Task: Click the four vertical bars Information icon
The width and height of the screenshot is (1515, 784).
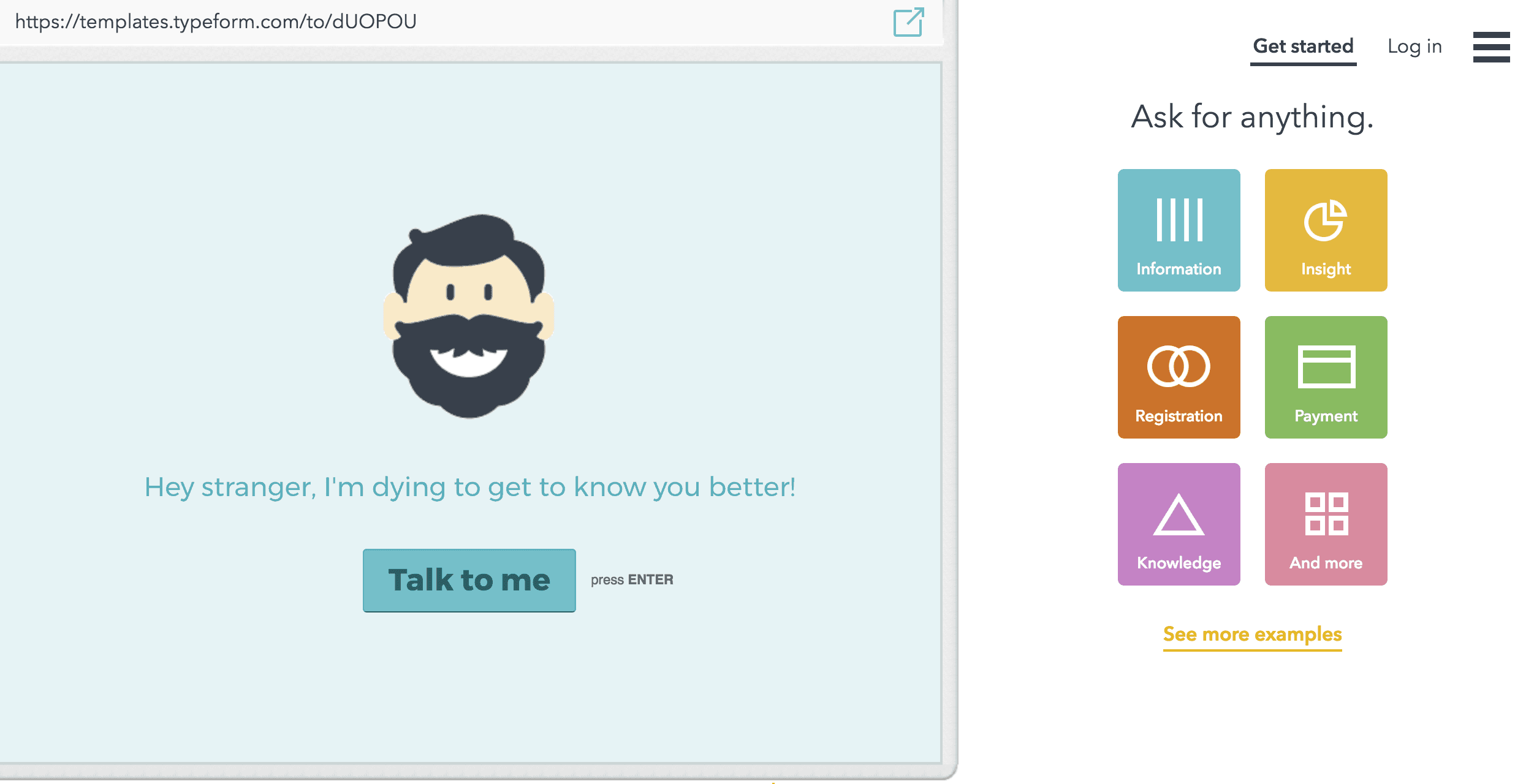Action: pyautogui.click(x=1179, y=219)
